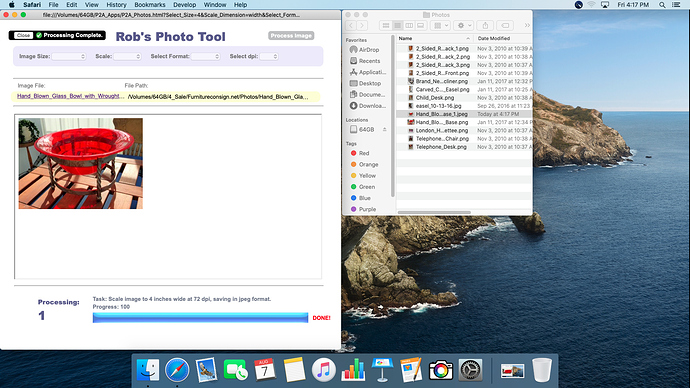Eject the 64GB volume
The image size is (690, 388).
pyautogui.click(x=384, y=129)
